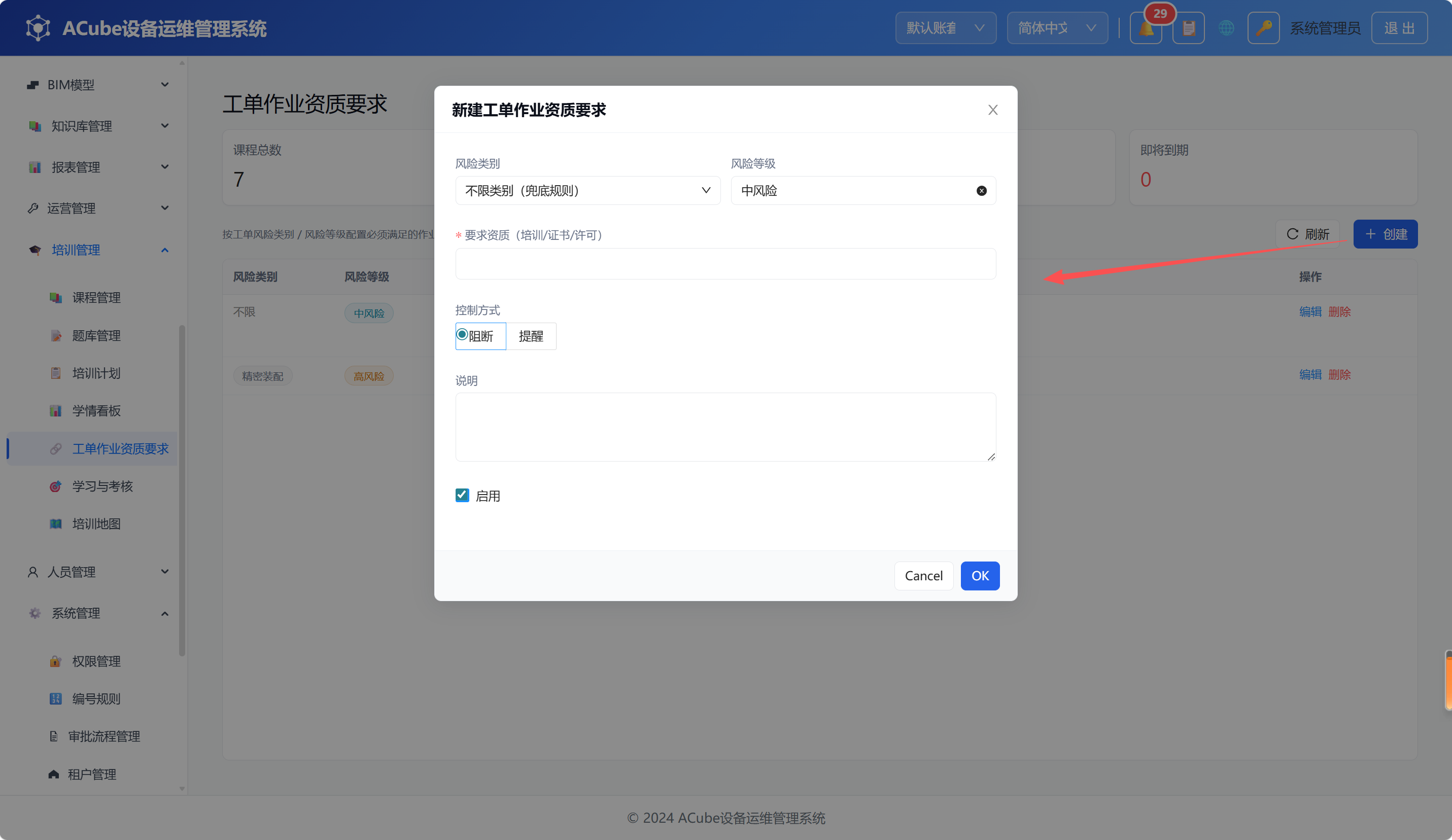Expand the 人员管理 menu
The height and width of the screenshot is (840, 1452).
(97, 572)
